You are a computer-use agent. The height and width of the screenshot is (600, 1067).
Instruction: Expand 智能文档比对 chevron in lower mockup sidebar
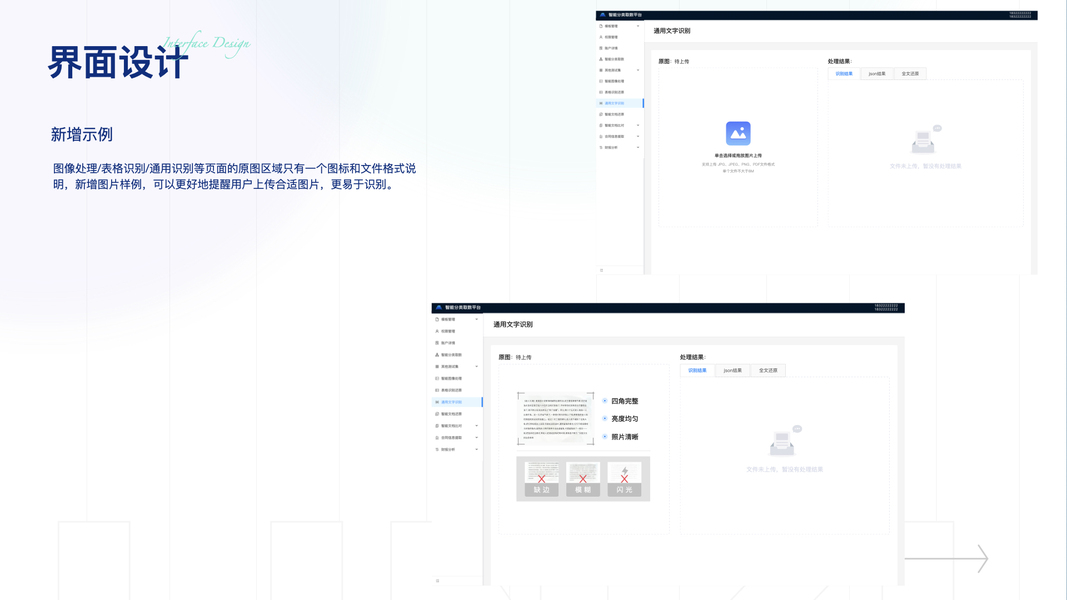476,426
